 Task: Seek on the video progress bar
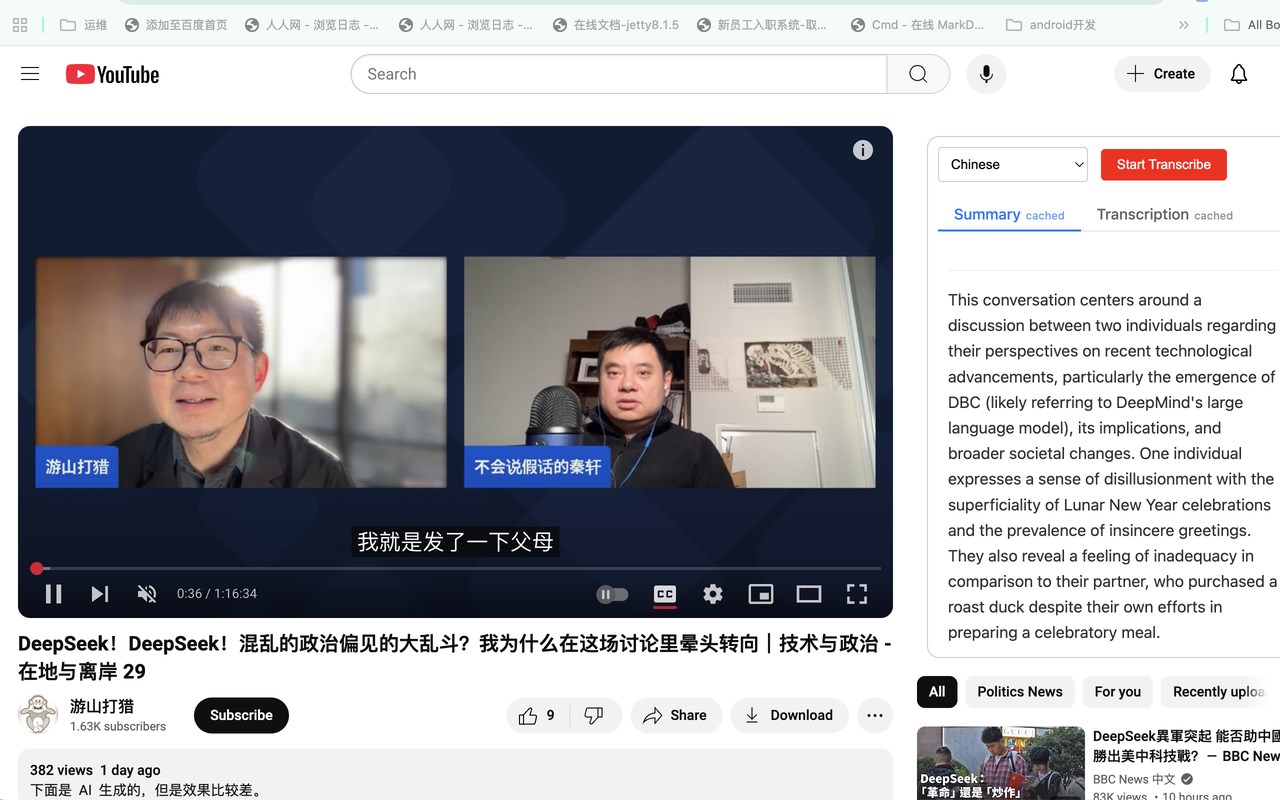[x=459, y=568]
